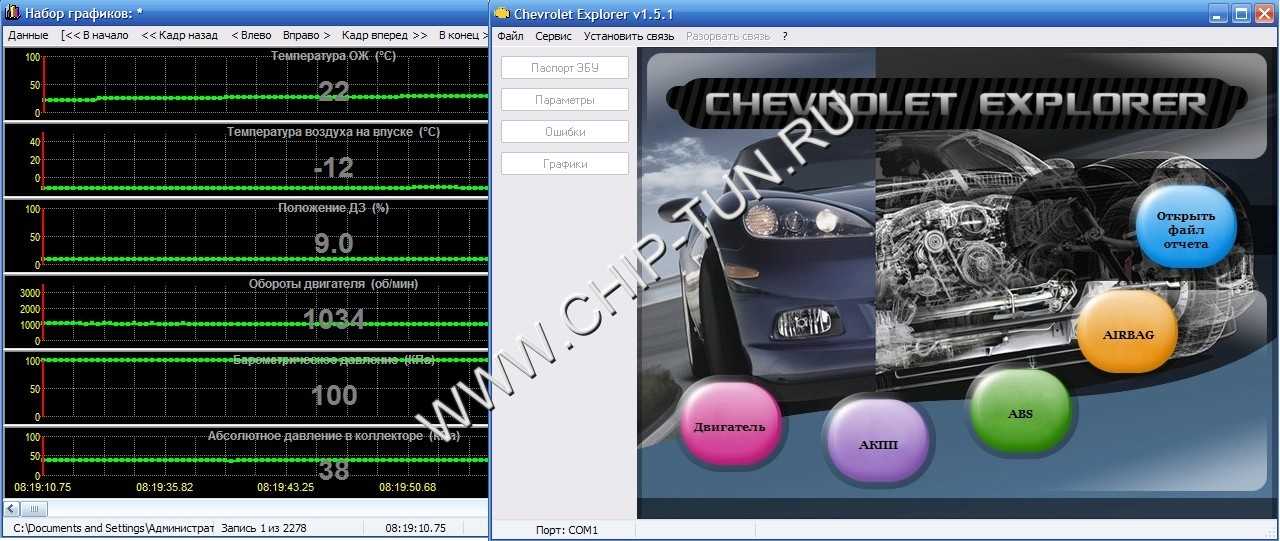Jump to end with В конец
The width and height of the screenshot is (1280, 541).
pos(462,35)
